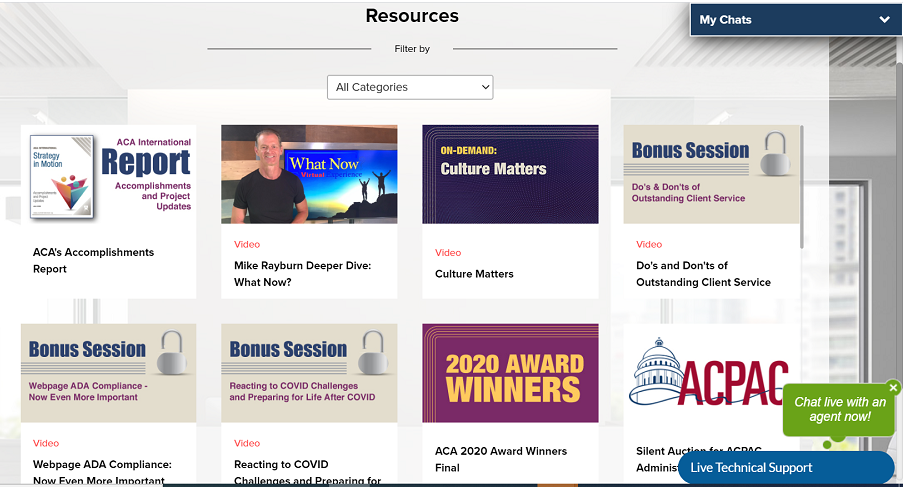Open the Webpage ADA Compliance Bonus Session thumbnail
Screen dimensions: 903x487
pos(108,373)
